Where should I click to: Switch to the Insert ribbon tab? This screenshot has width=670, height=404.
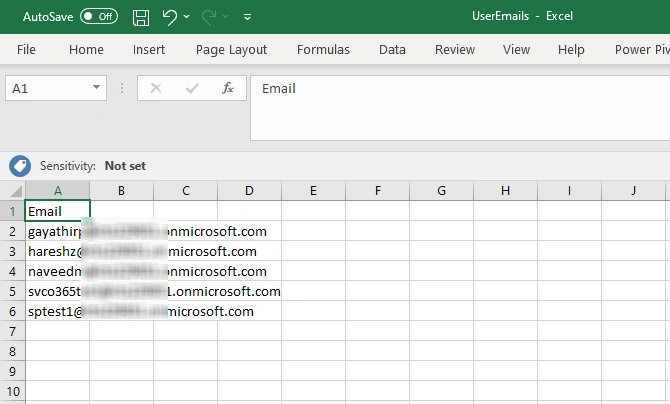click(x=149, y=50)
